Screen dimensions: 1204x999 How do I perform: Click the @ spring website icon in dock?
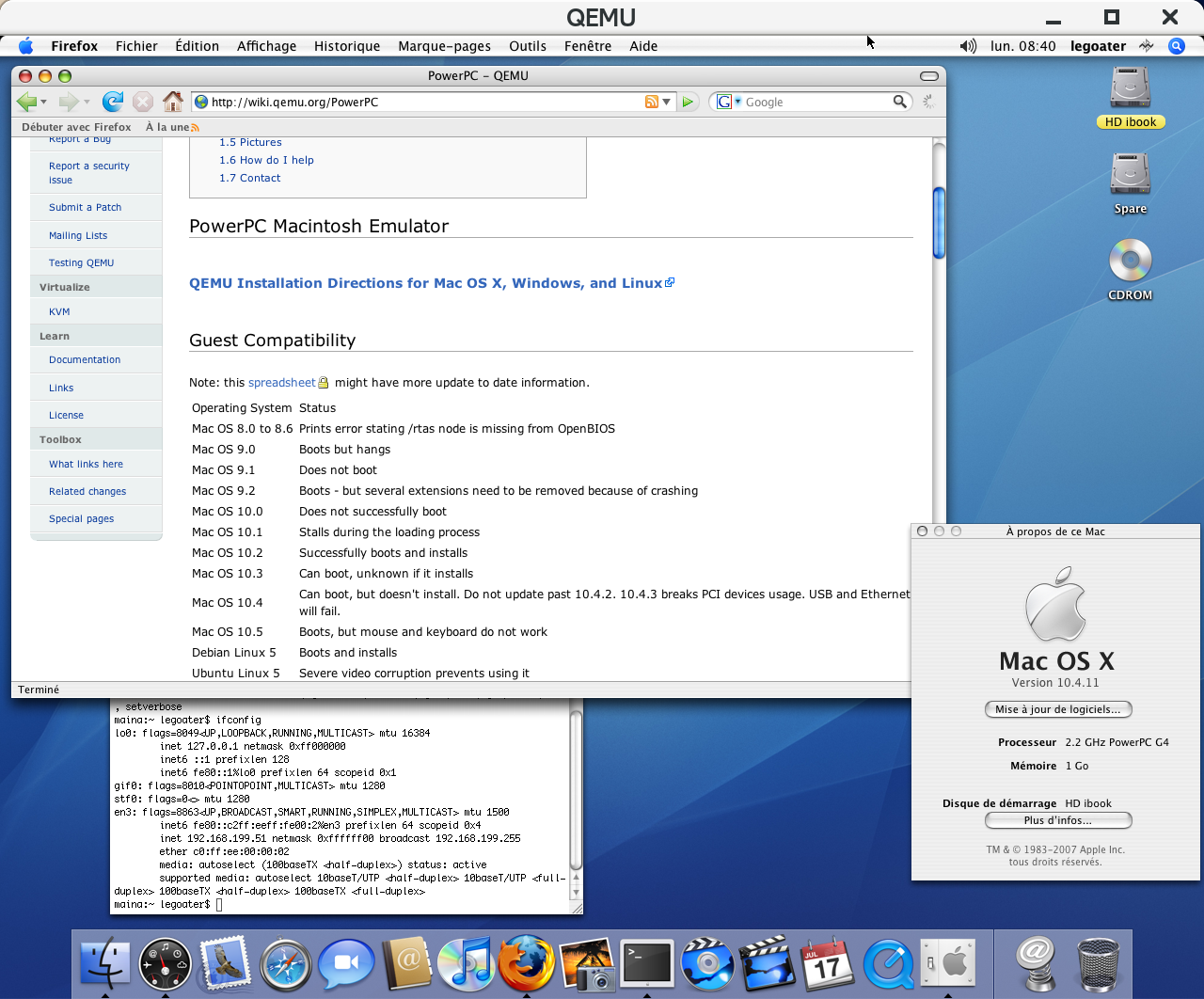[x=1037, y=964]
